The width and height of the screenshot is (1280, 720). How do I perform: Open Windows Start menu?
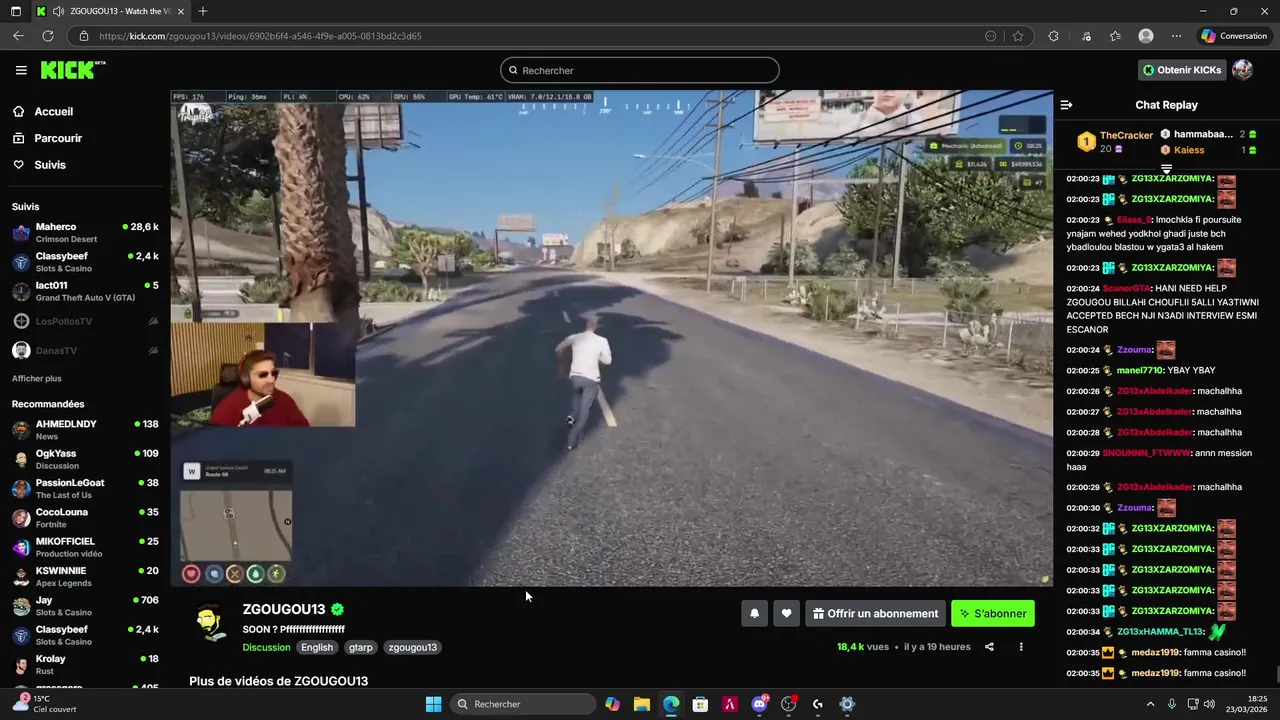[433, 704]
